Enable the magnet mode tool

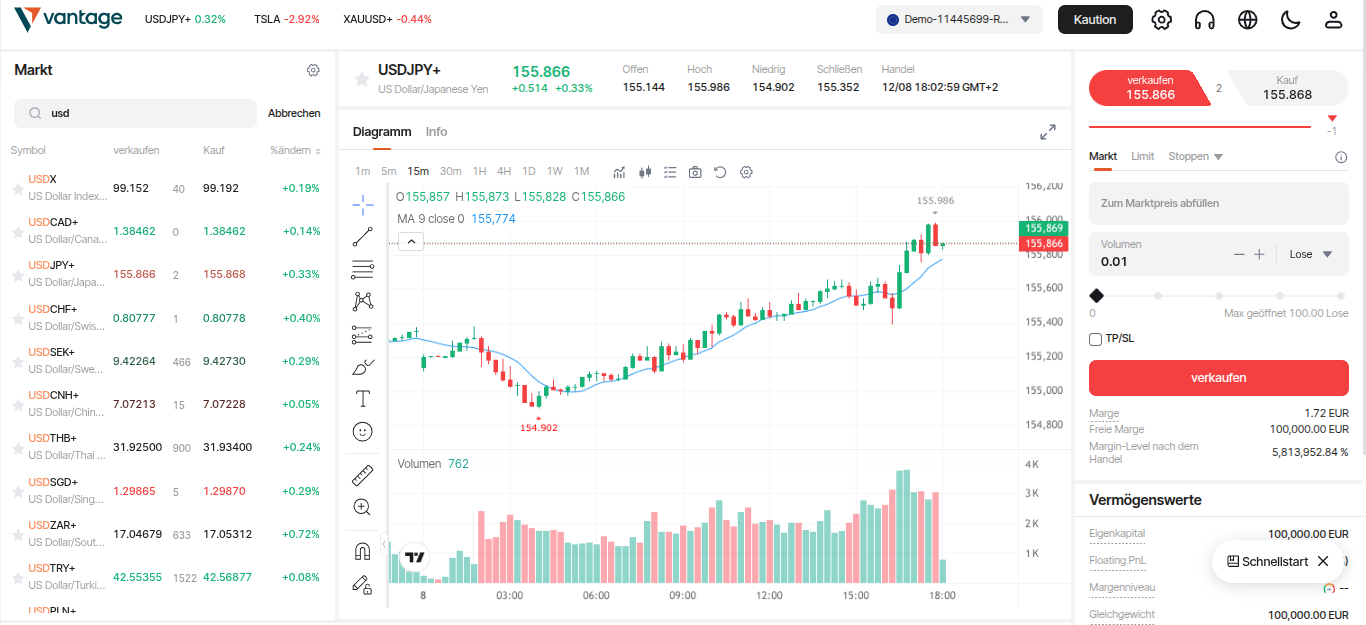point(362,549)
